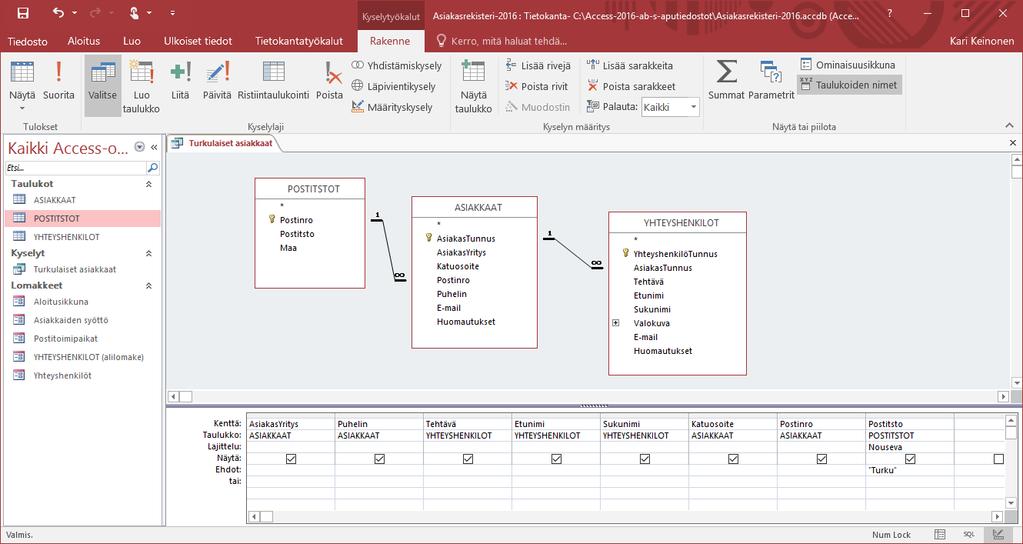Click the Summat (Totals) sigma icon
The image size is (1023, 544).
click(x=726, y=72)
